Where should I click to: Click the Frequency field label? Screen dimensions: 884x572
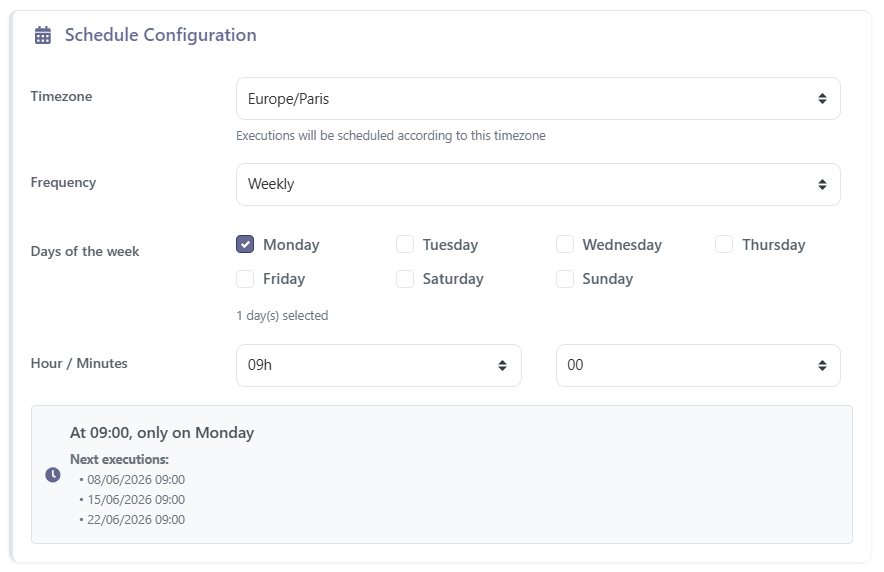tap(63, 183)
